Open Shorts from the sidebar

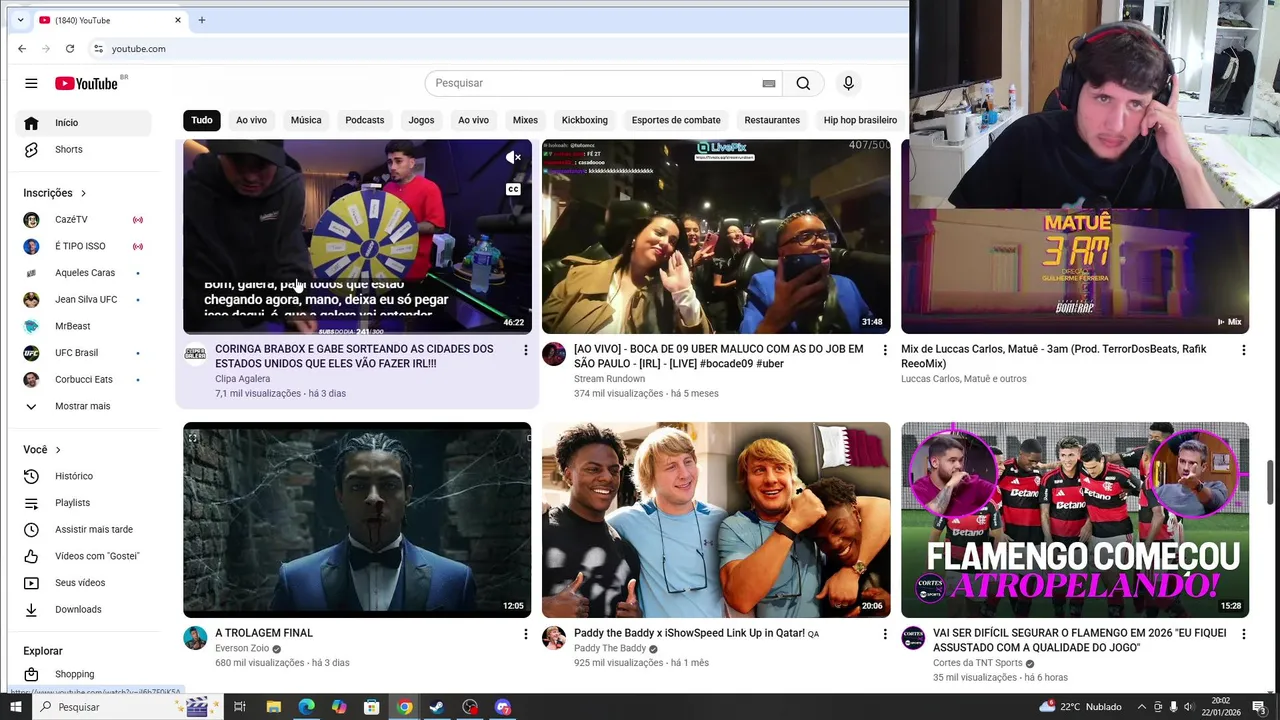pyautogui.click(x=84, y=149)
